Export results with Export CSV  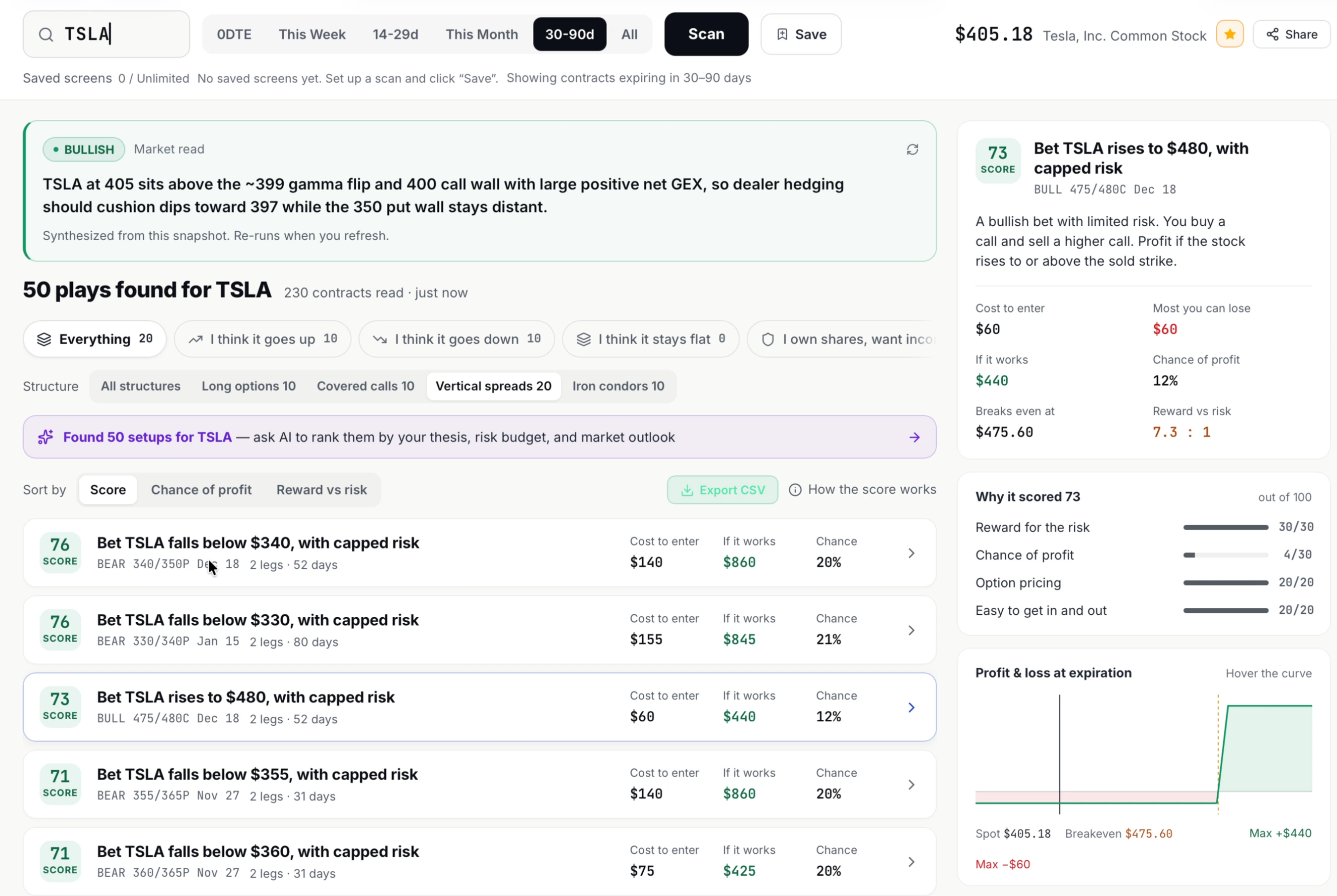click(722, 490)
